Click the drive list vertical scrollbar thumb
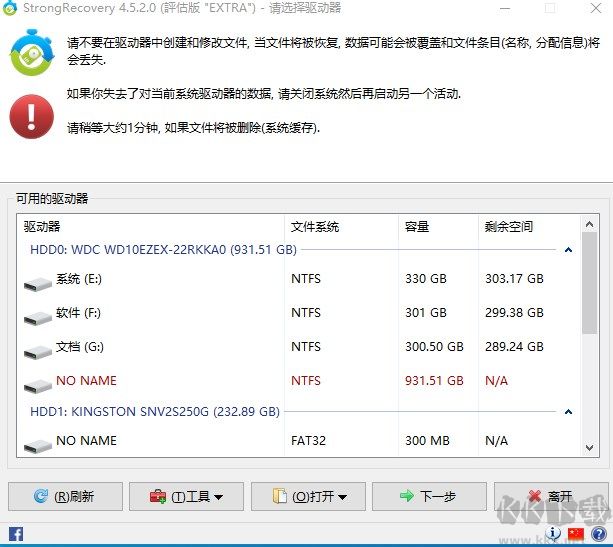613x547 pixels. click(590, 283)
